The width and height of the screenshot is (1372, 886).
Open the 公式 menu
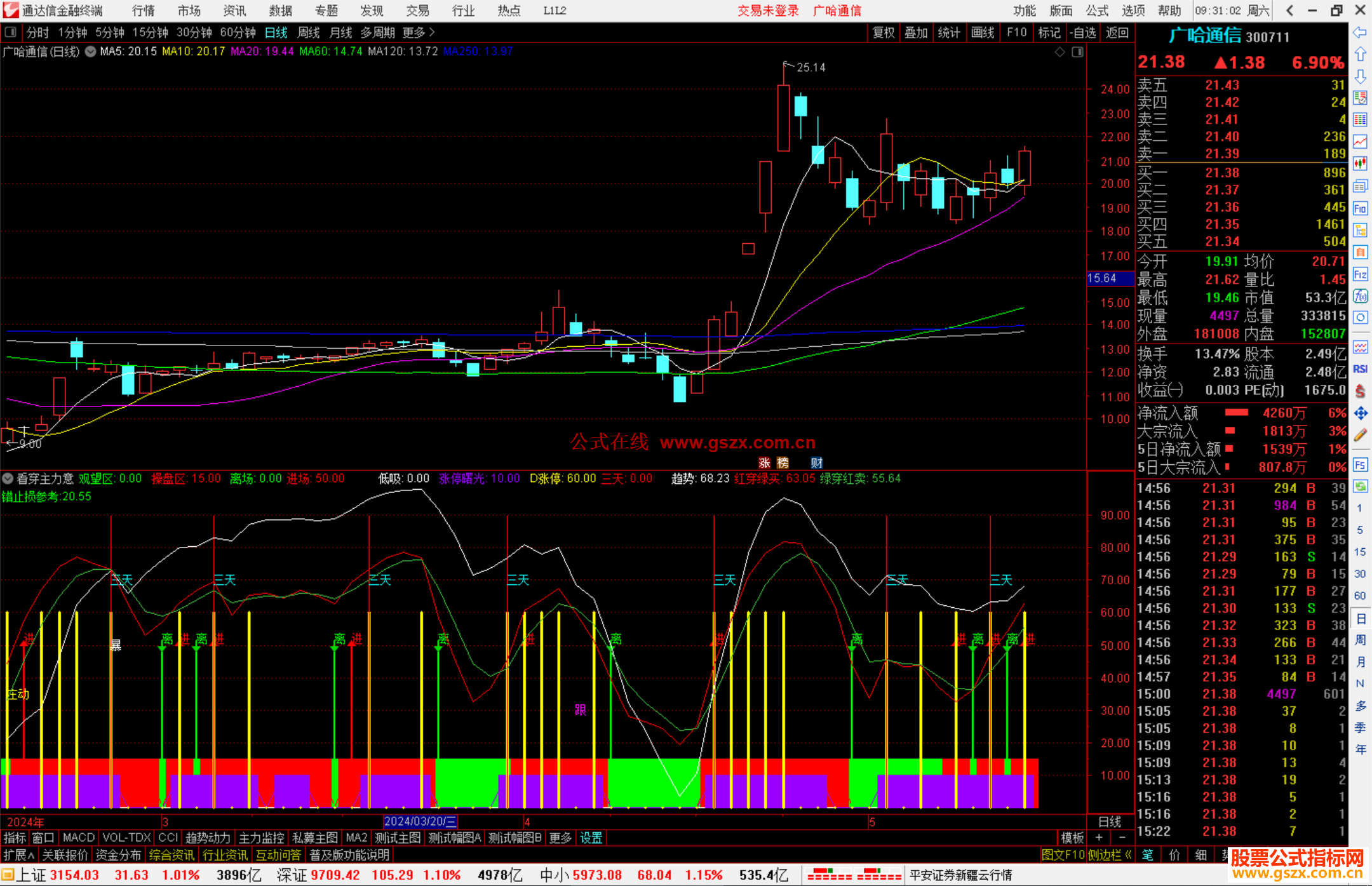click(1096, 10)
